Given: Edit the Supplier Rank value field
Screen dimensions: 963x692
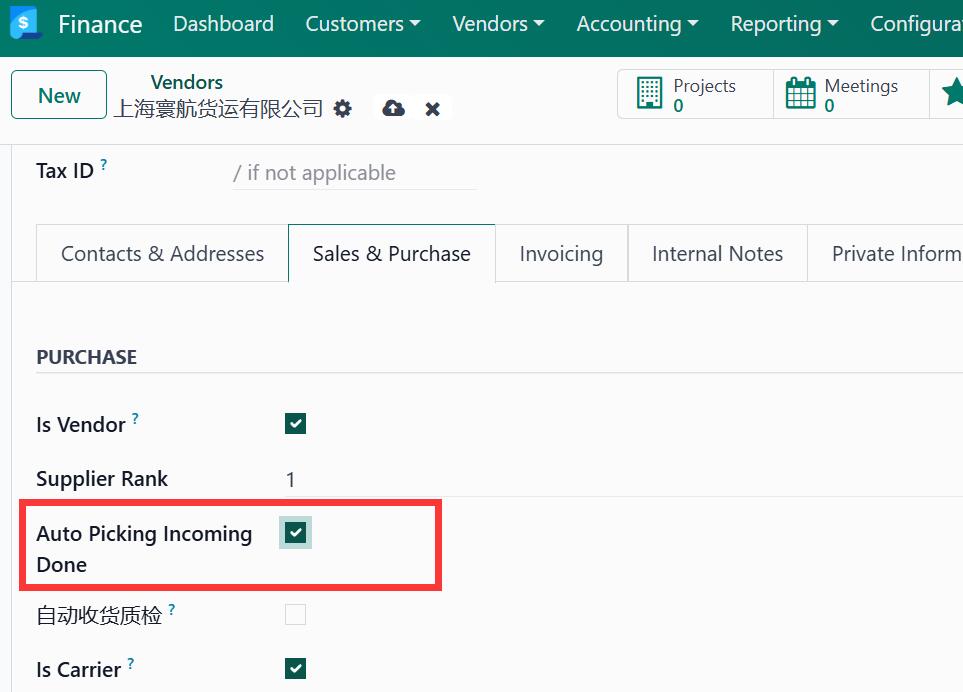Looking at the screenshot, I should (x=624, y=479).
